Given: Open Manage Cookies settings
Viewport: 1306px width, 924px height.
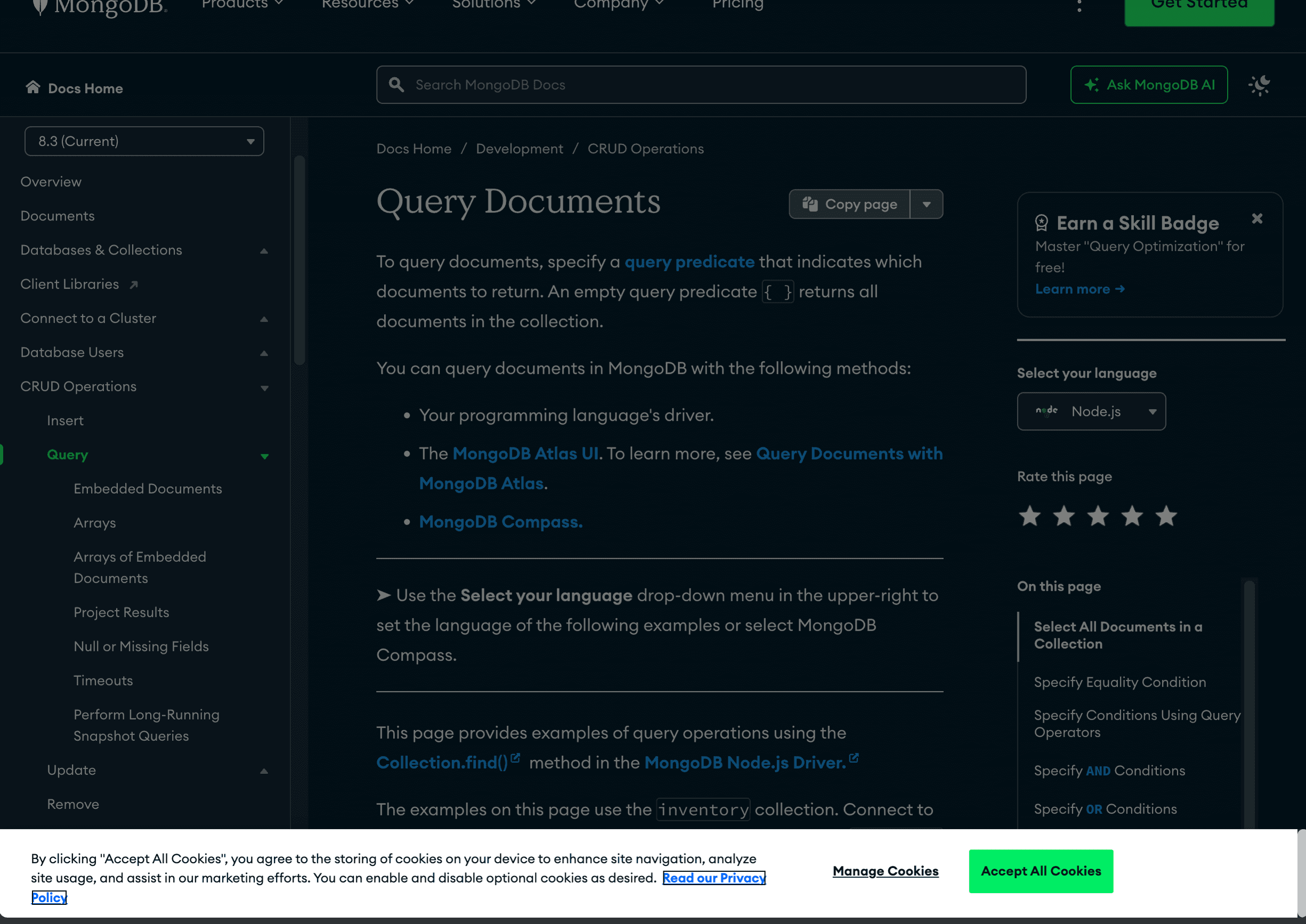Looking at the screenshot, I should tap(885, 871).
